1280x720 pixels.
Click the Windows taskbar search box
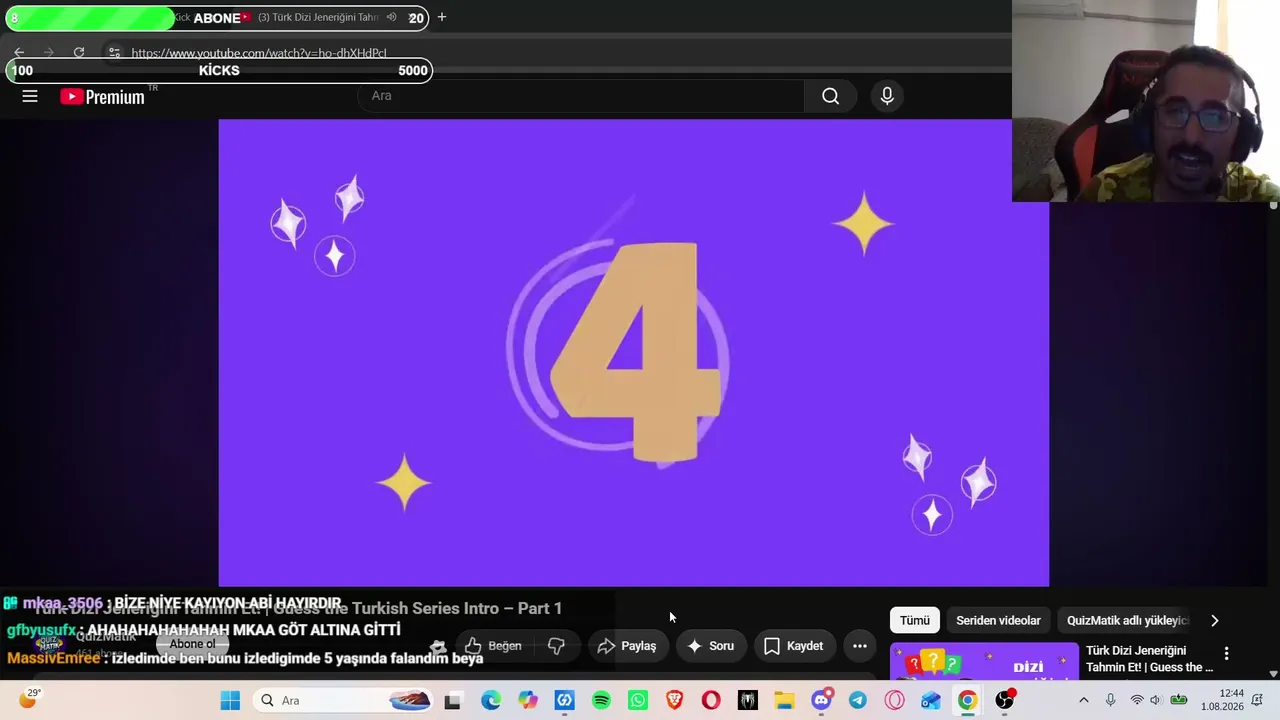point(345,700)
